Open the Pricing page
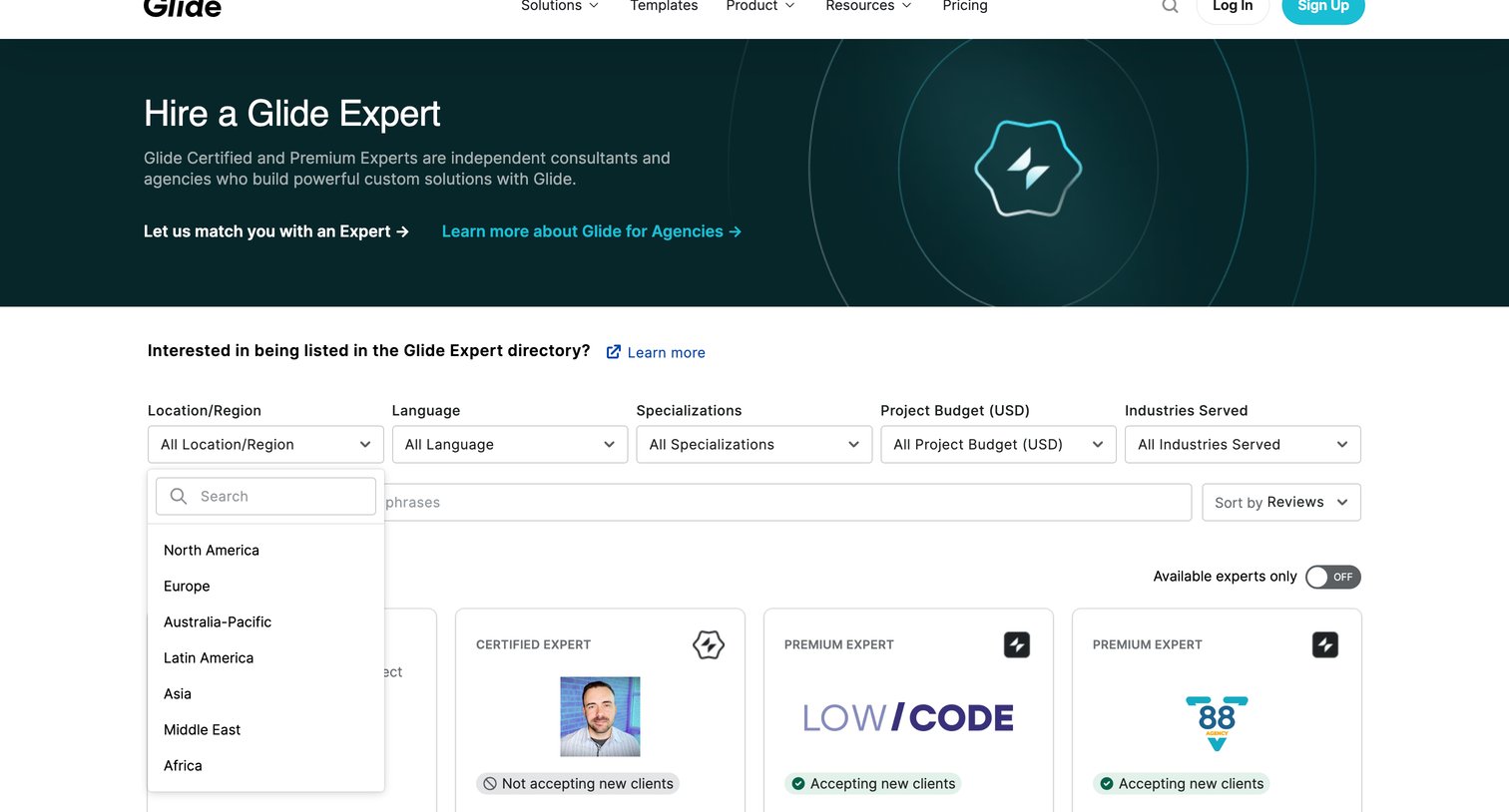 (x=965, y=6)
